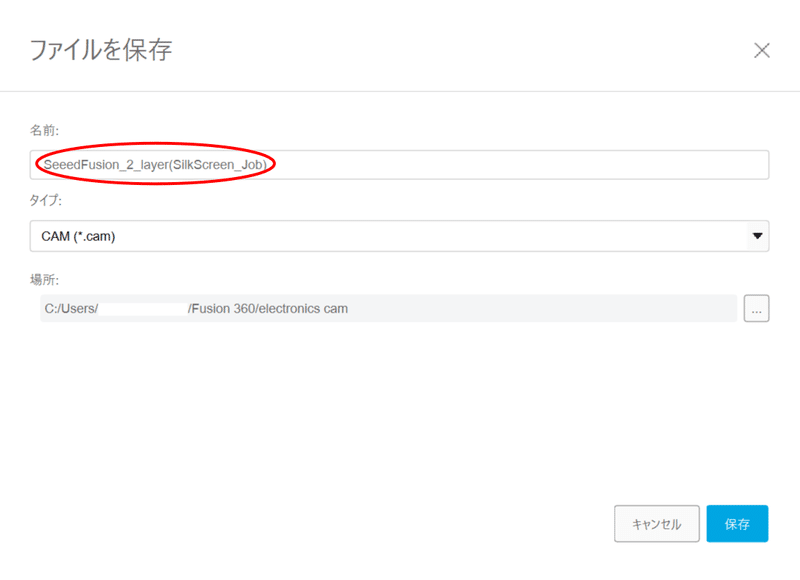Click the キャンセル button
800x580 pixels.
tap(657, 524)
